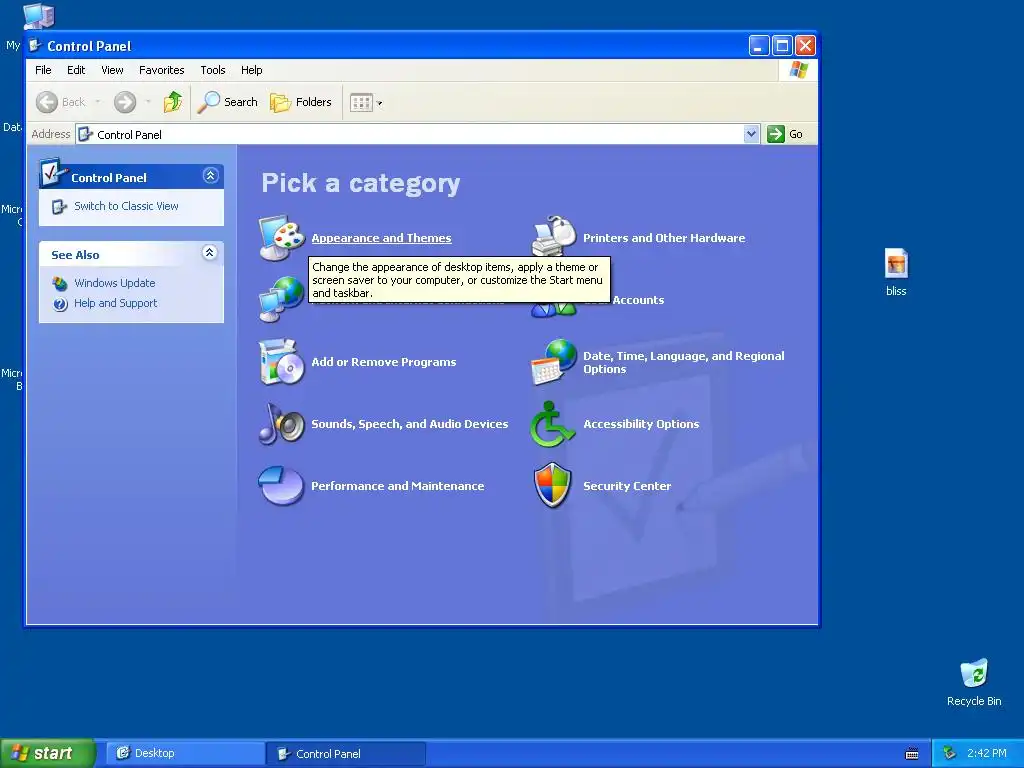Open the Security Center shield icon
This screenshot has width=1024, height=768.
[x=552, y=485]
